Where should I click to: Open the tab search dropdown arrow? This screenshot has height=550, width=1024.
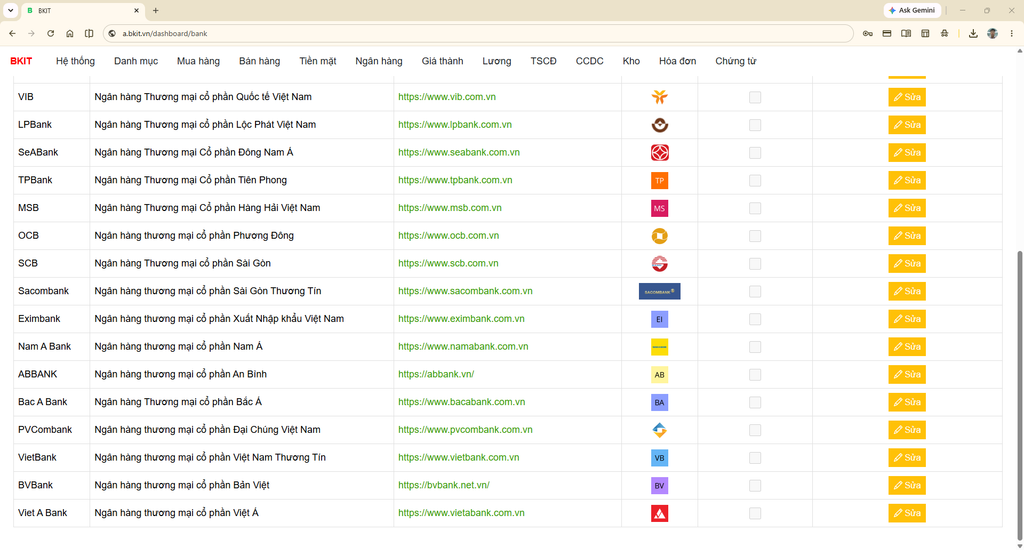coord(10,10)
